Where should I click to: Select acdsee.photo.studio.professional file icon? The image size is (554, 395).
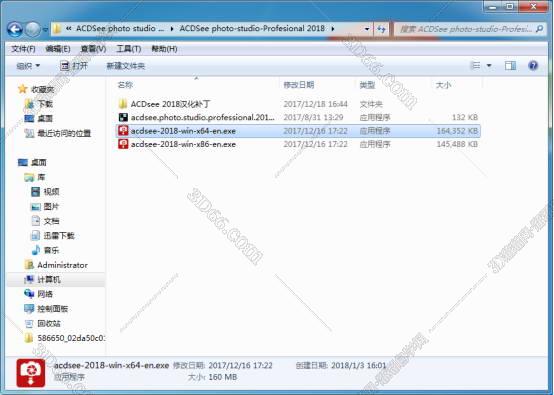point(123,117)
